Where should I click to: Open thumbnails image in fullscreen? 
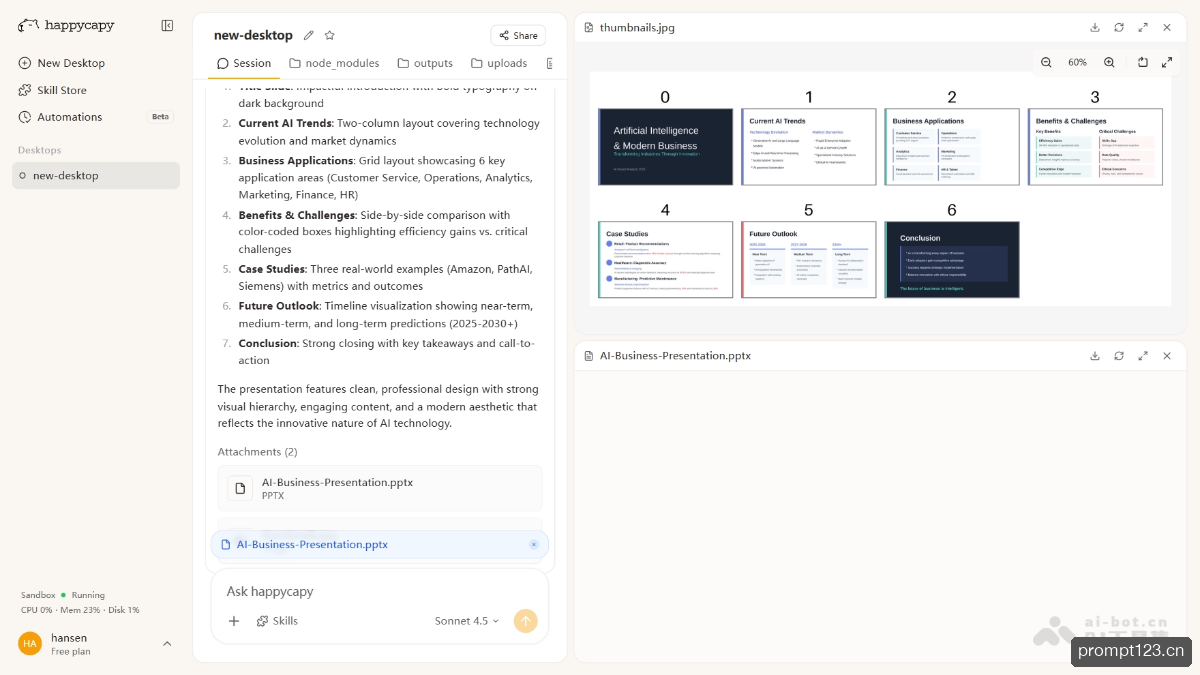point(1167,62)
